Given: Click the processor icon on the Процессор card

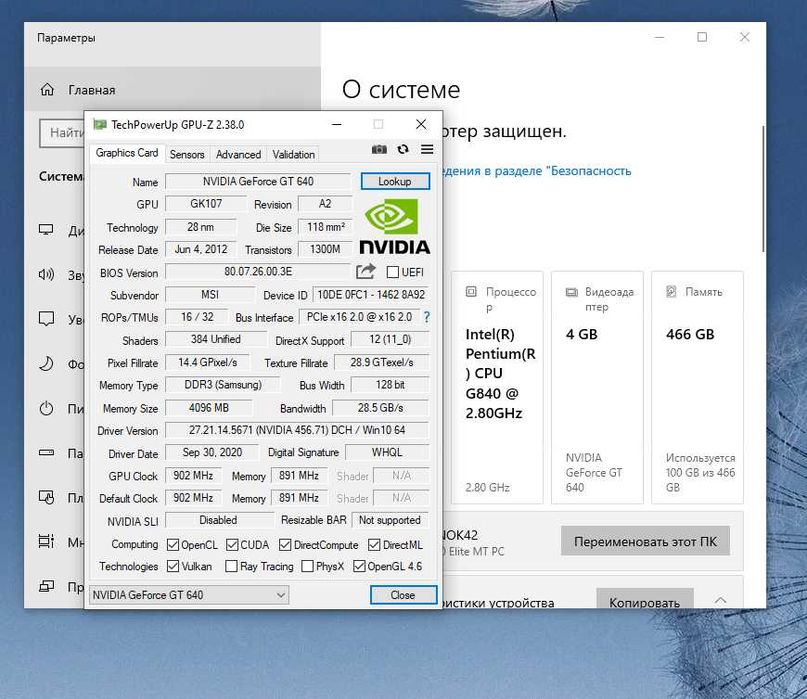Looking at the screenshot, I should click(471, 292).
